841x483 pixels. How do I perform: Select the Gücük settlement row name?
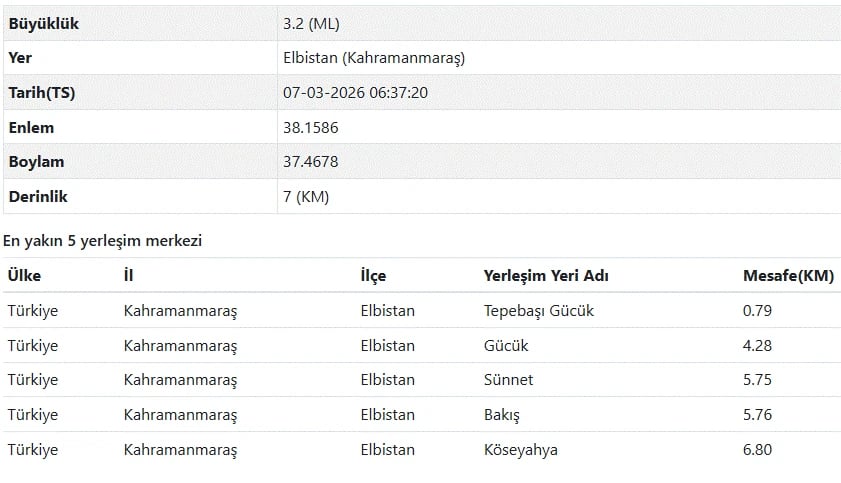pos(506,346)
